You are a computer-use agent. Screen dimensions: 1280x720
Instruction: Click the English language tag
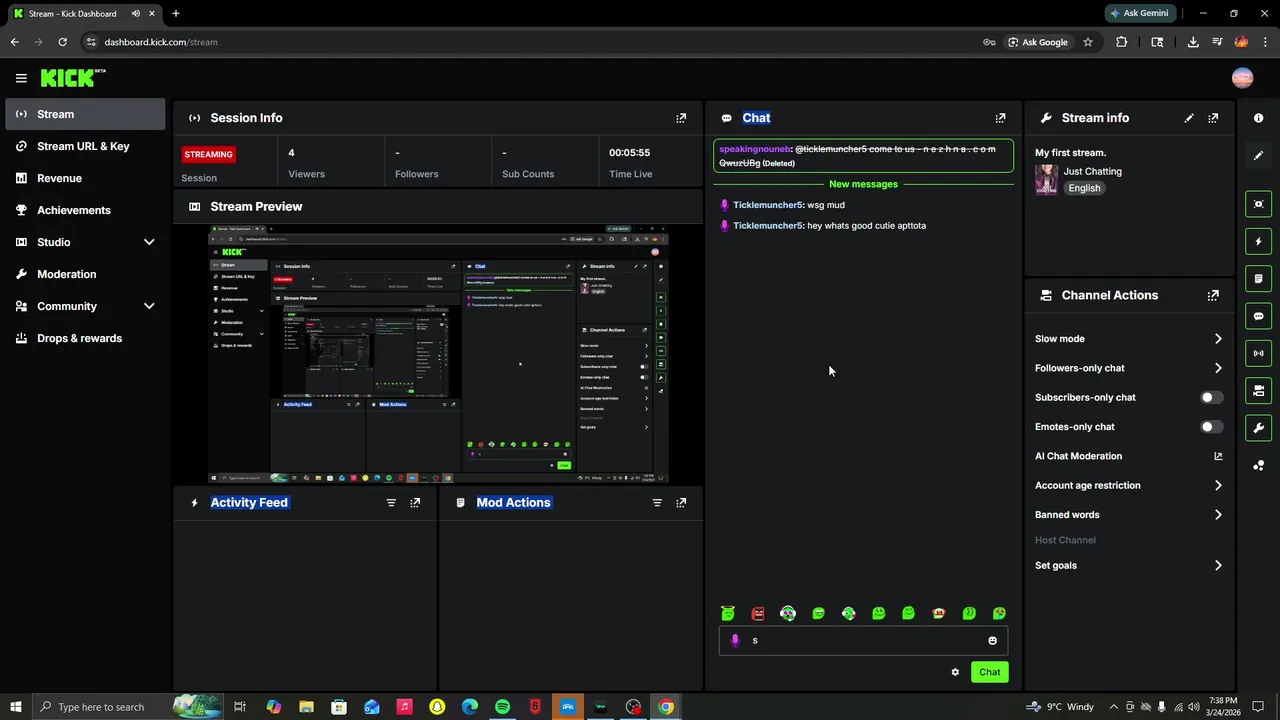1084,188
